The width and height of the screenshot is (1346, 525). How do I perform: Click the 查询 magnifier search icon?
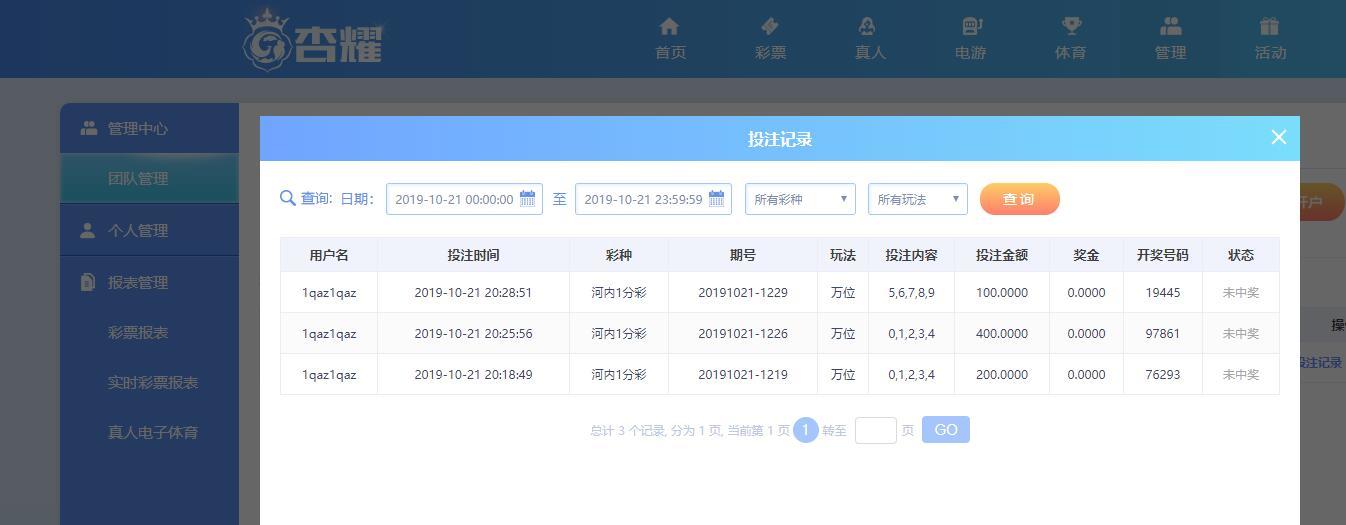pos(288,198)
